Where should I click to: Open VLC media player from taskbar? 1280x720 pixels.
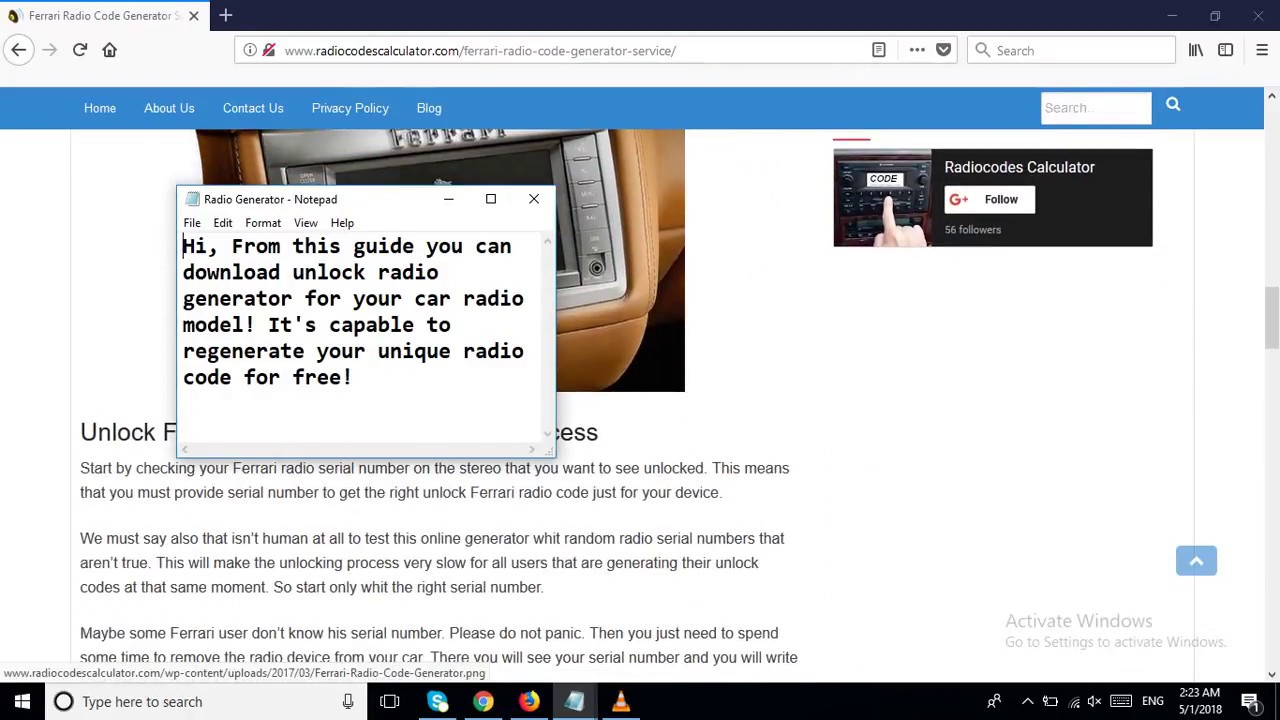(x=621, y=702)
